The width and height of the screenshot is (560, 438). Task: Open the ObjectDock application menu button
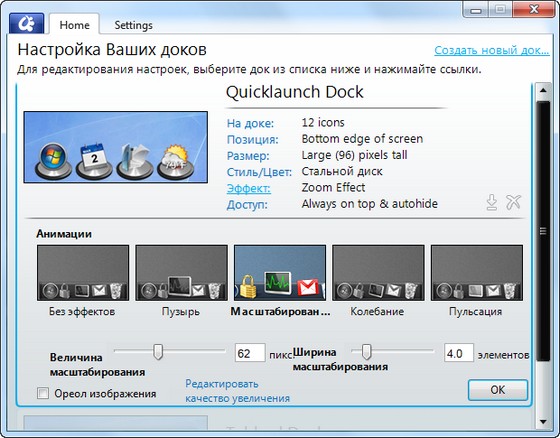pos(26,24)
